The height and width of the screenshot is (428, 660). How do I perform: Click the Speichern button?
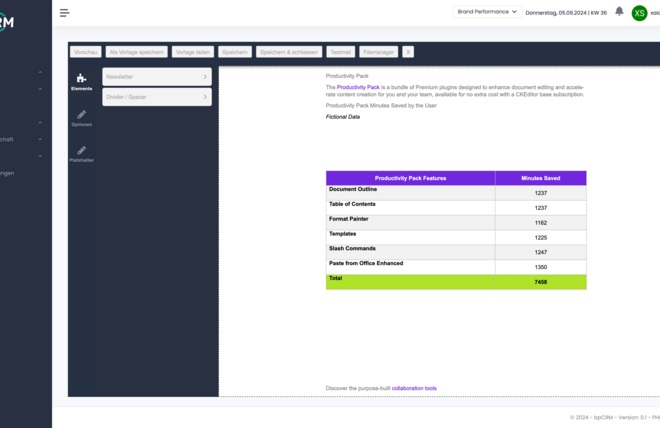(235, 52)
